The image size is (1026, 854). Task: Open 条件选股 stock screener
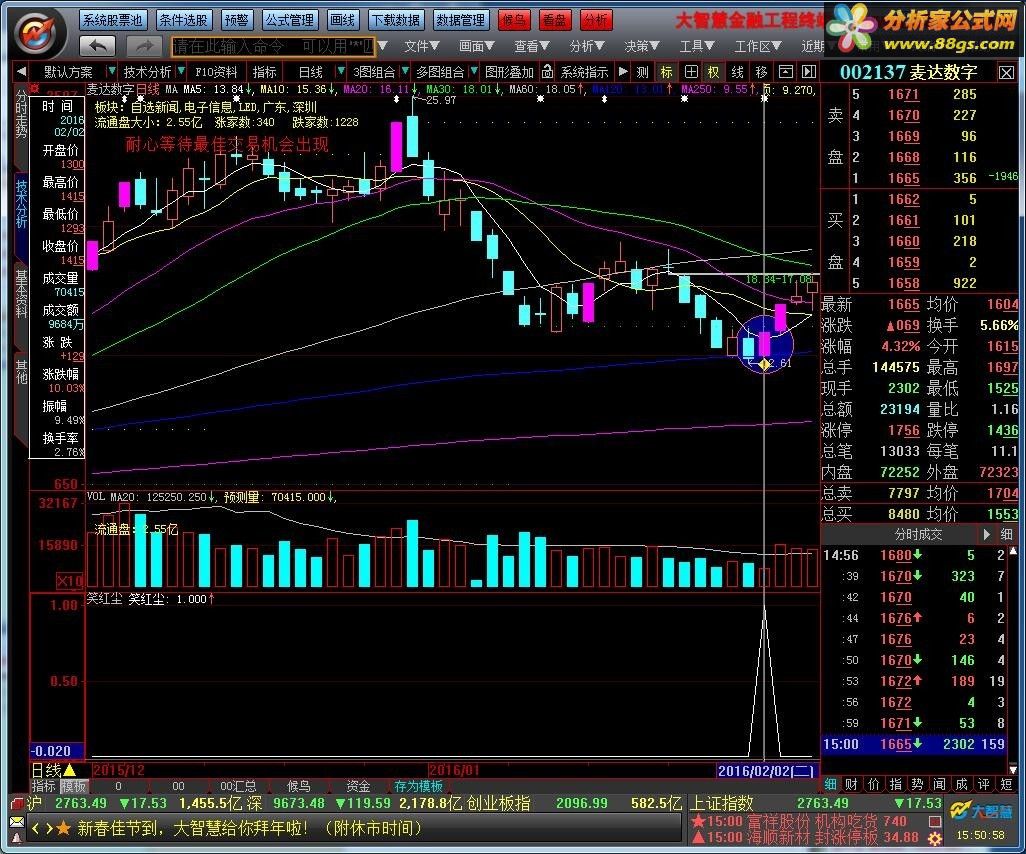point(183,20)
